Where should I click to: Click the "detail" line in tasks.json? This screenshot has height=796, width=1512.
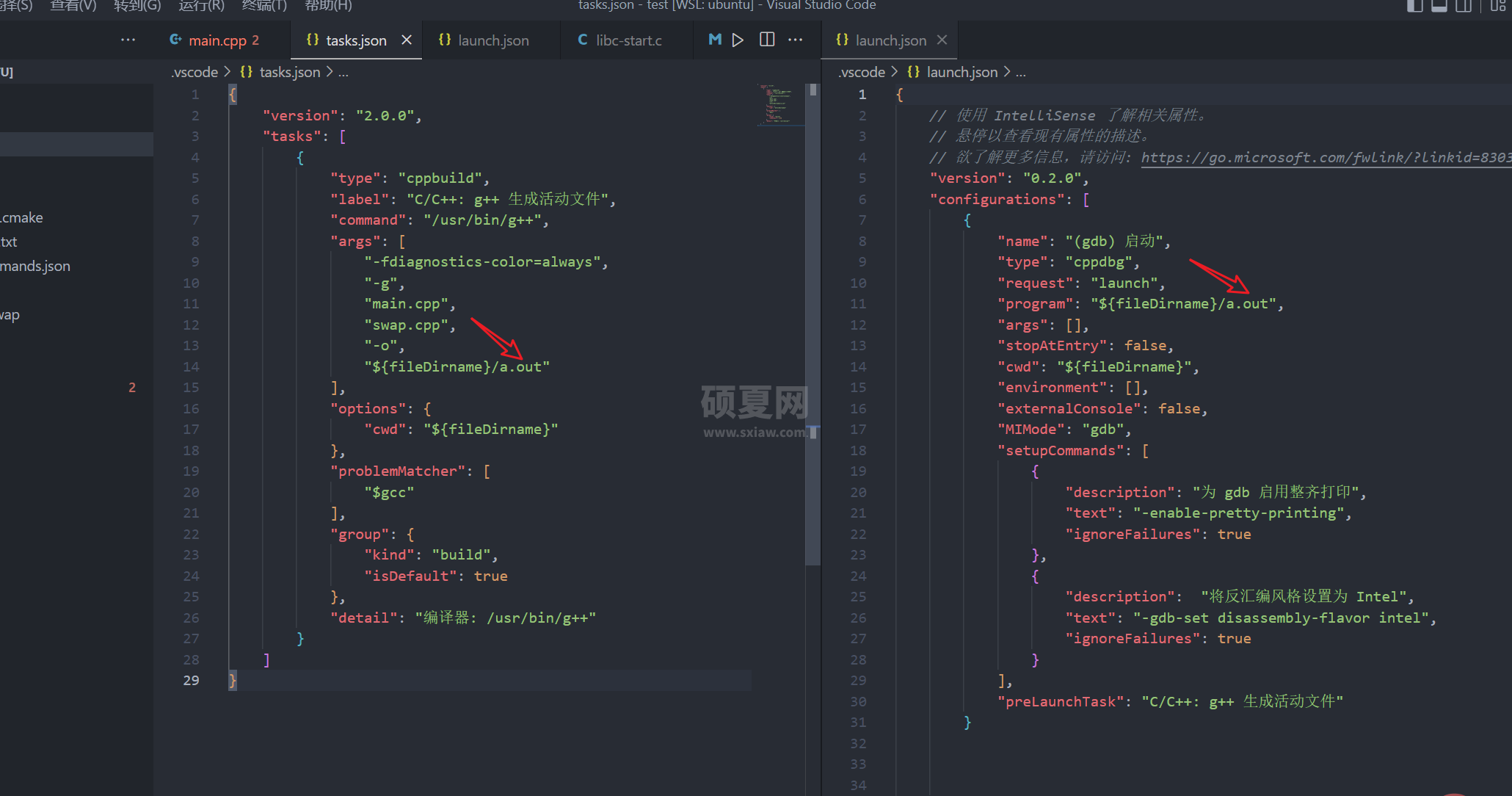[463, 618]
